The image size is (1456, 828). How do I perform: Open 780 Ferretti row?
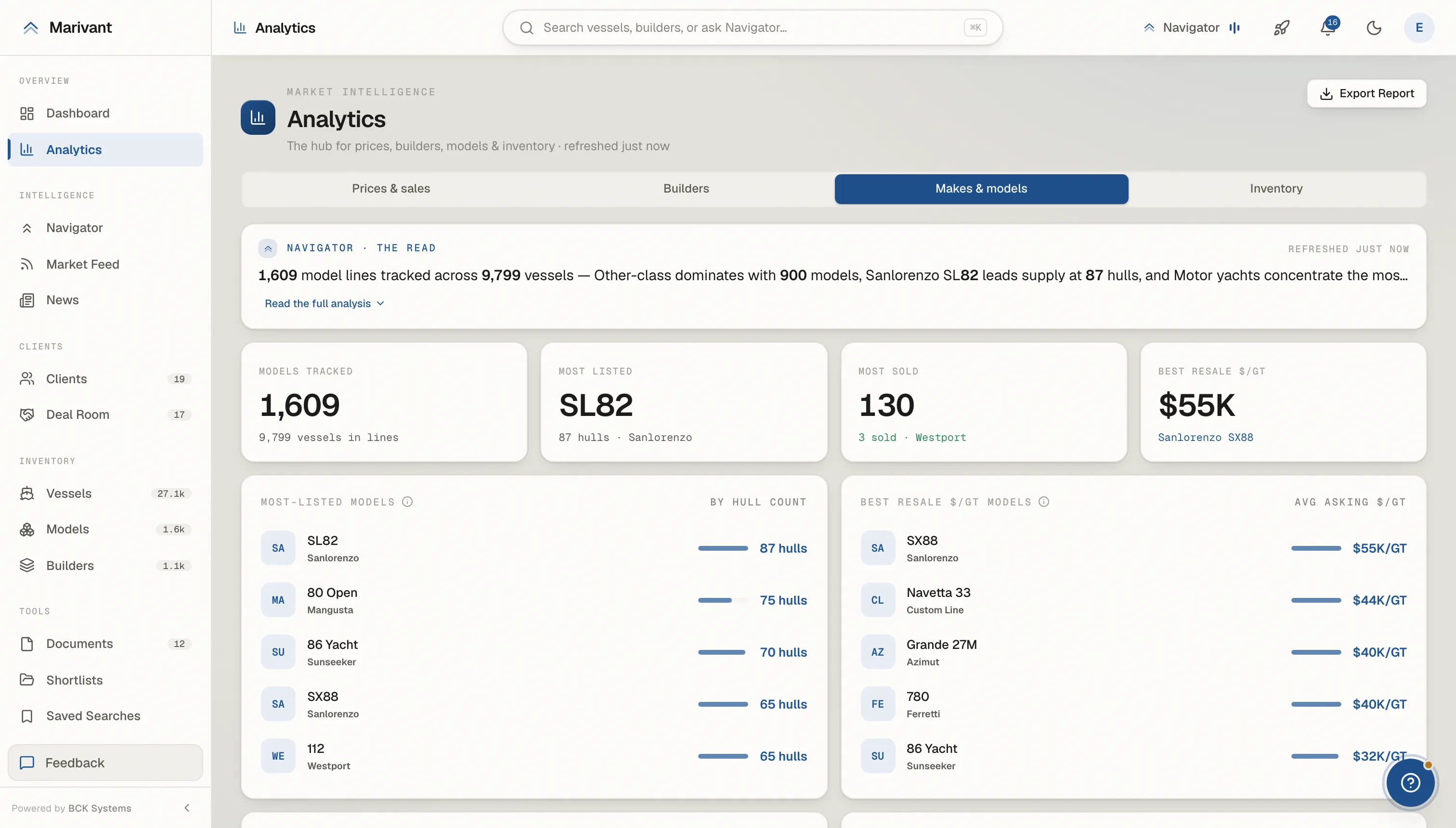pos(1133,704)
